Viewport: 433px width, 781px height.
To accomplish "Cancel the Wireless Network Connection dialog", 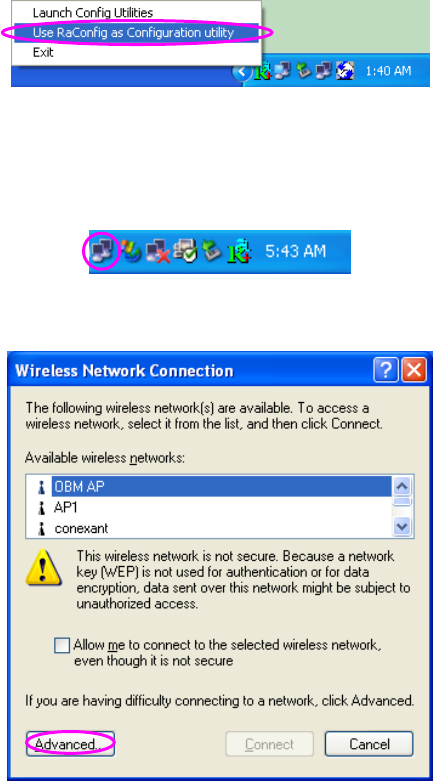I will point(369,744).
